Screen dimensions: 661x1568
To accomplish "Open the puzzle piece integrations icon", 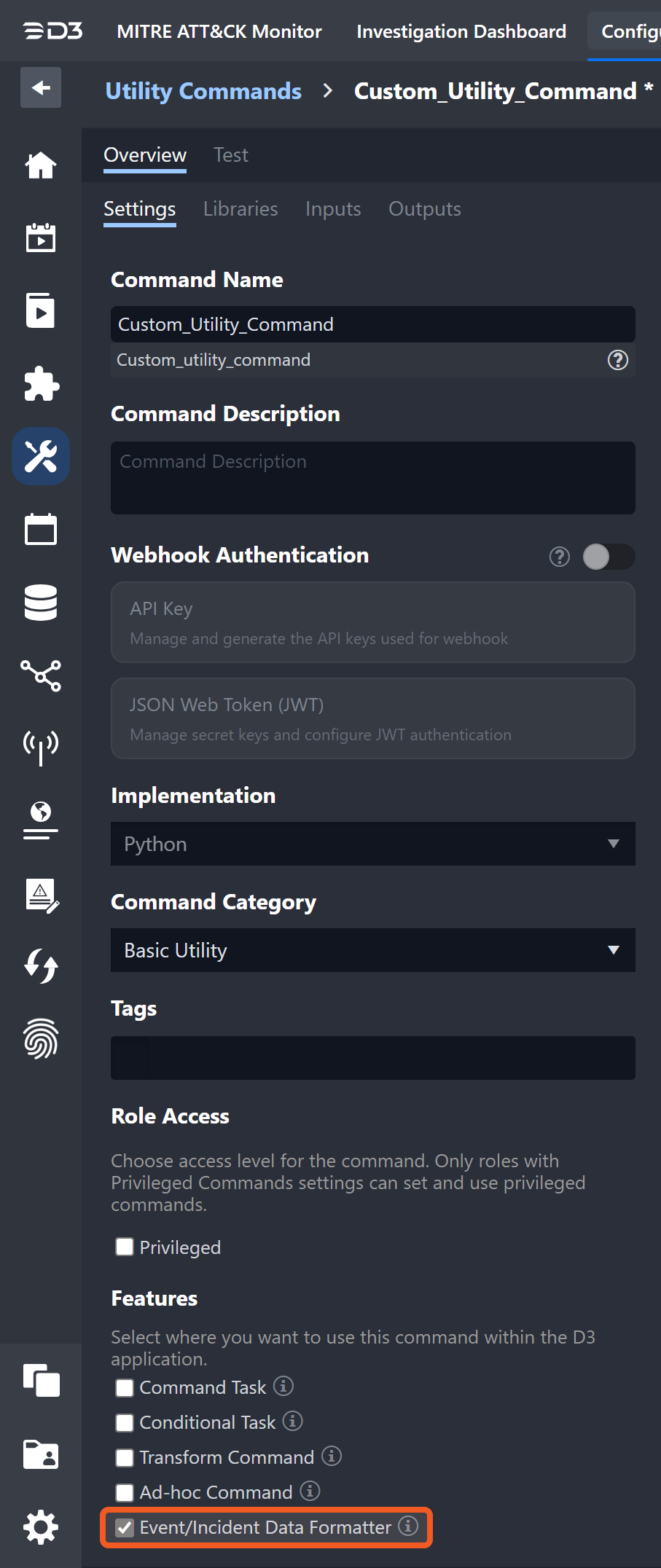I will tap(41, 384).
